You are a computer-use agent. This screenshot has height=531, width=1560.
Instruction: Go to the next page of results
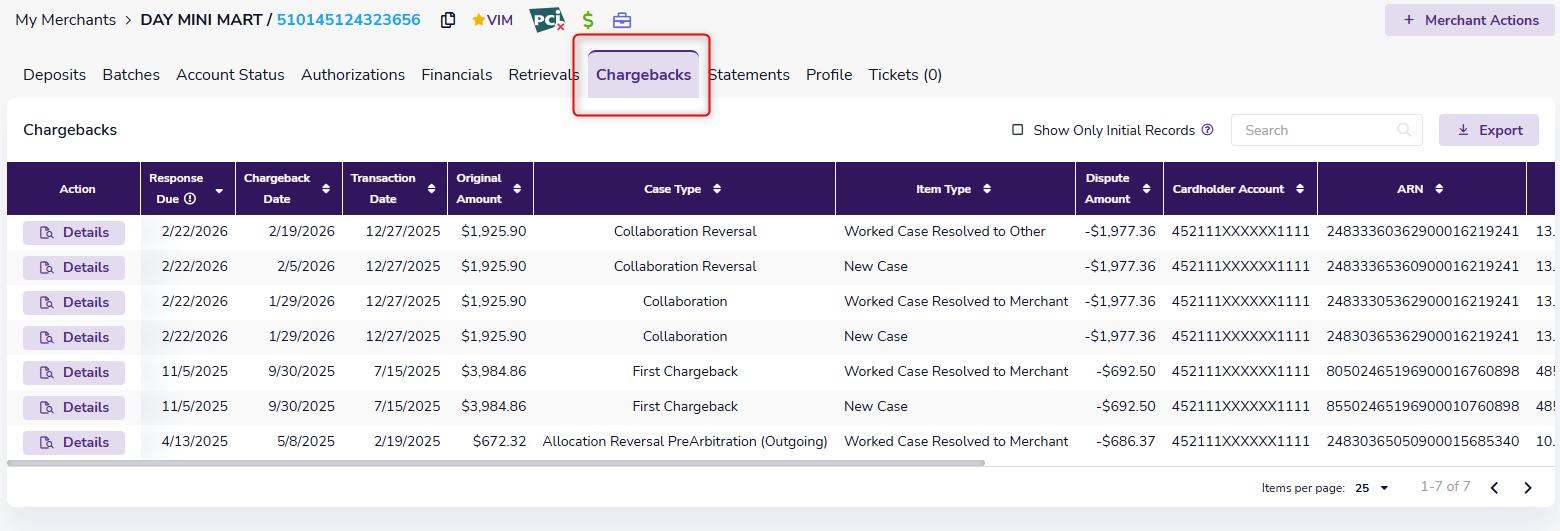(1527, 488)
